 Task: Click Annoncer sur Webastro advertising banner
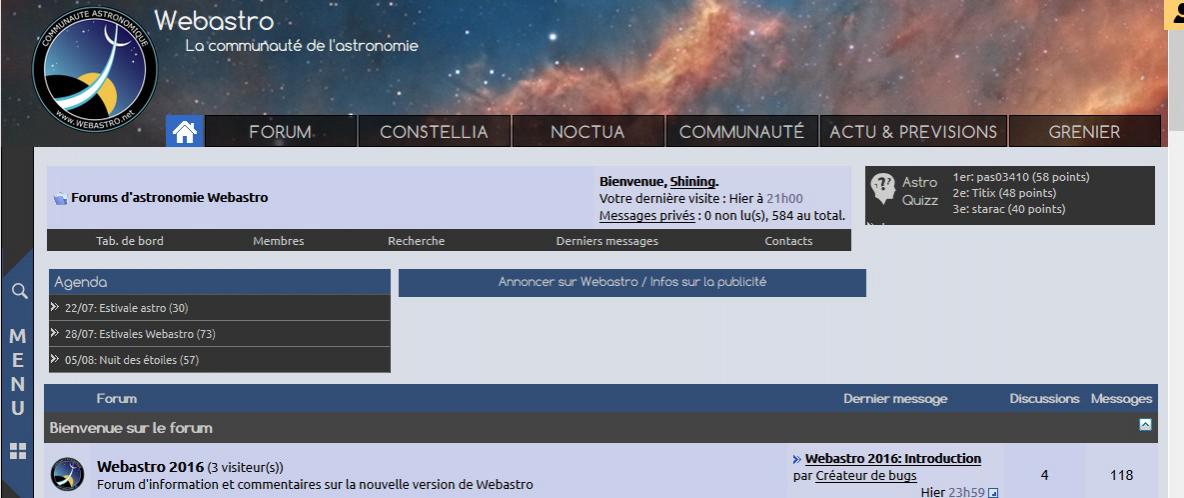tap(632, 282)
